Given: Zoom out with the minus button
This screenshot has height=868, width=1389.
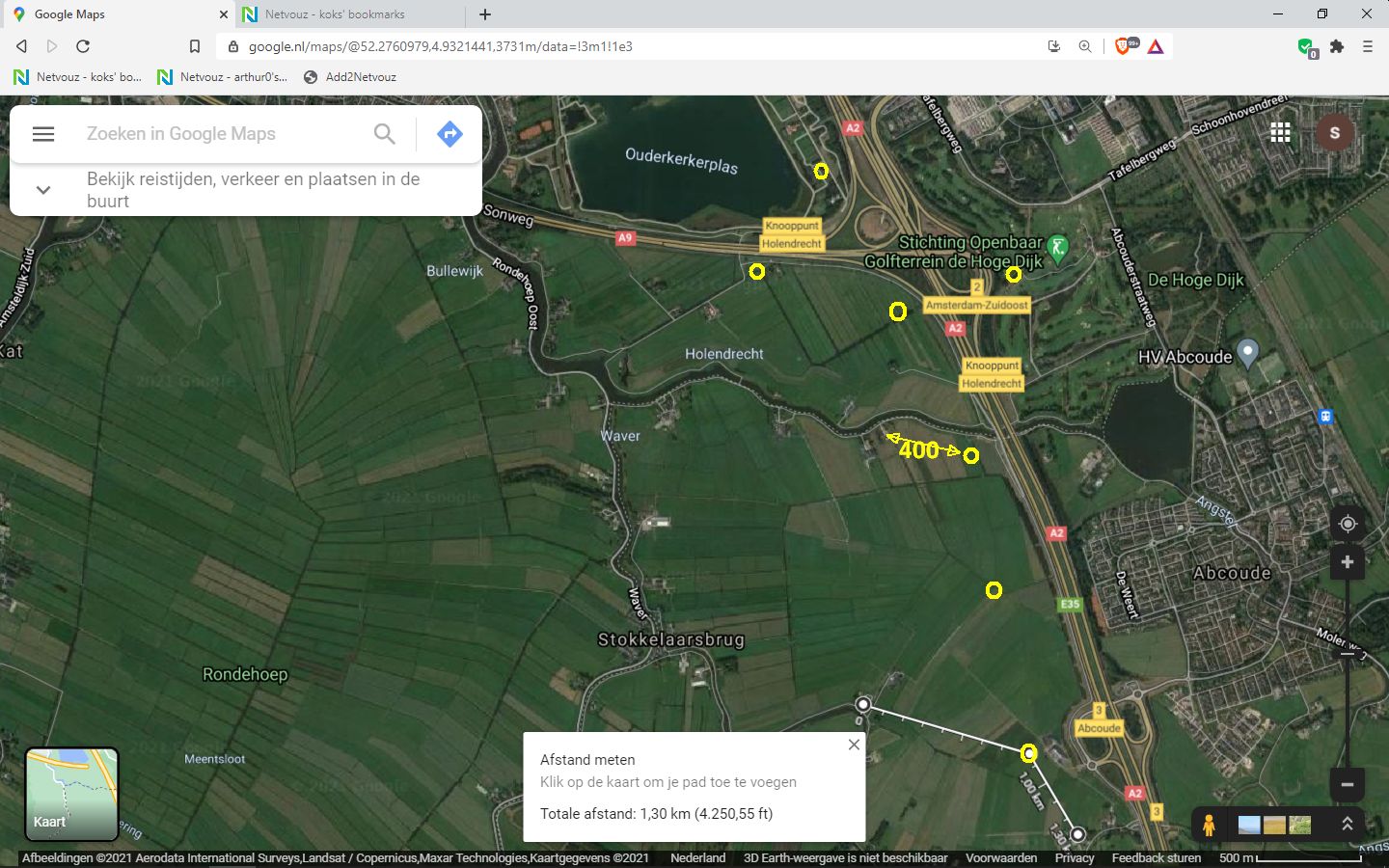Looking at the screenshot, I should tap(1348, 784).
